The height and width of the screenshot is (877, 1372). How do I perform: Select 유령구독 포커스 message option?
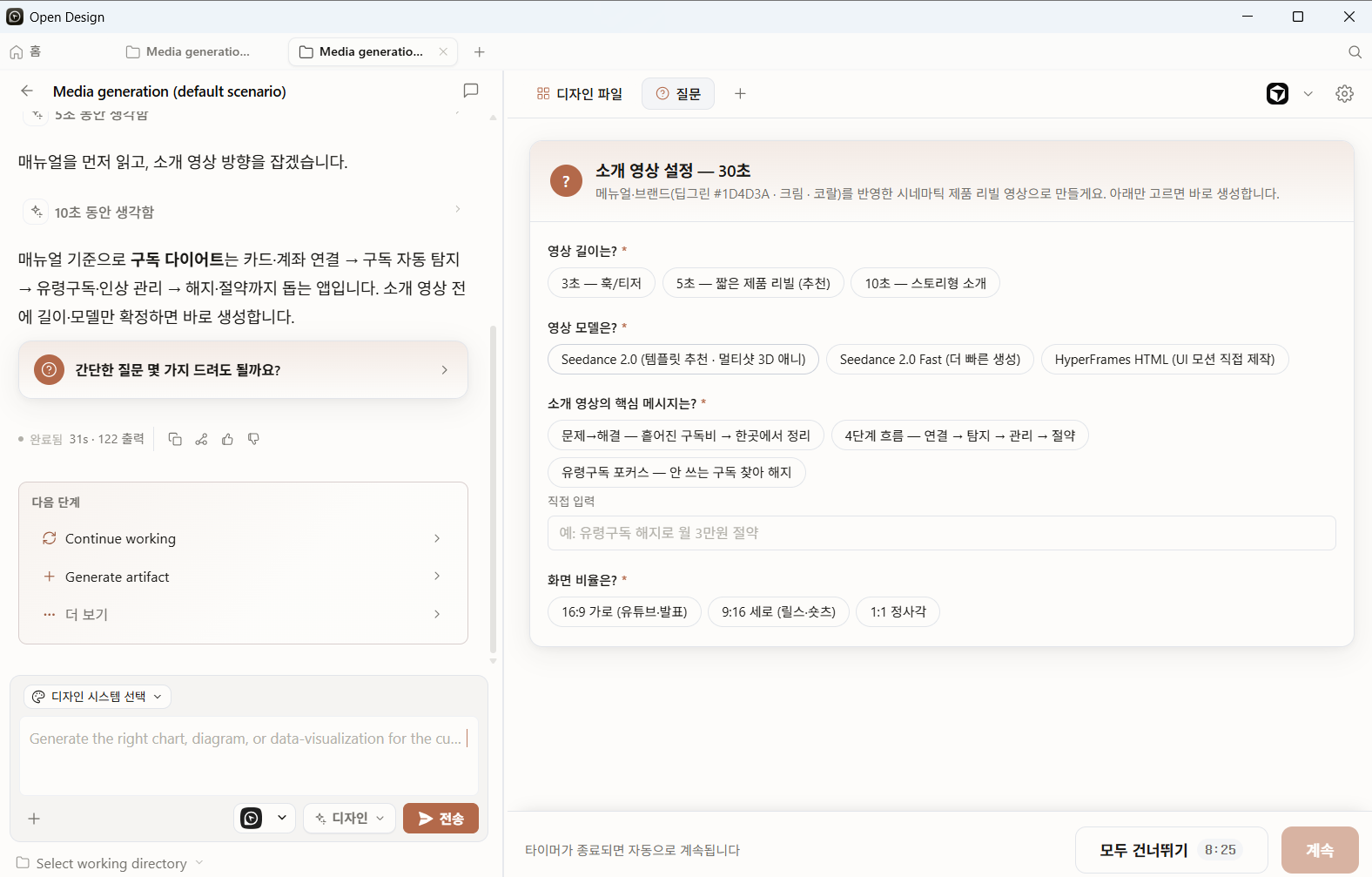click(x=676, y=472)
